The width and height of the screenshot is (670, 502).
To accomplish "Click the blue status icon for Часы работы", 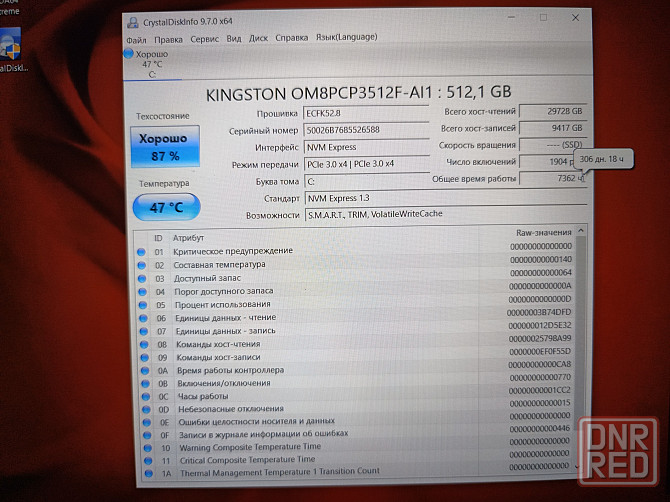I will [x=146, y=396].
